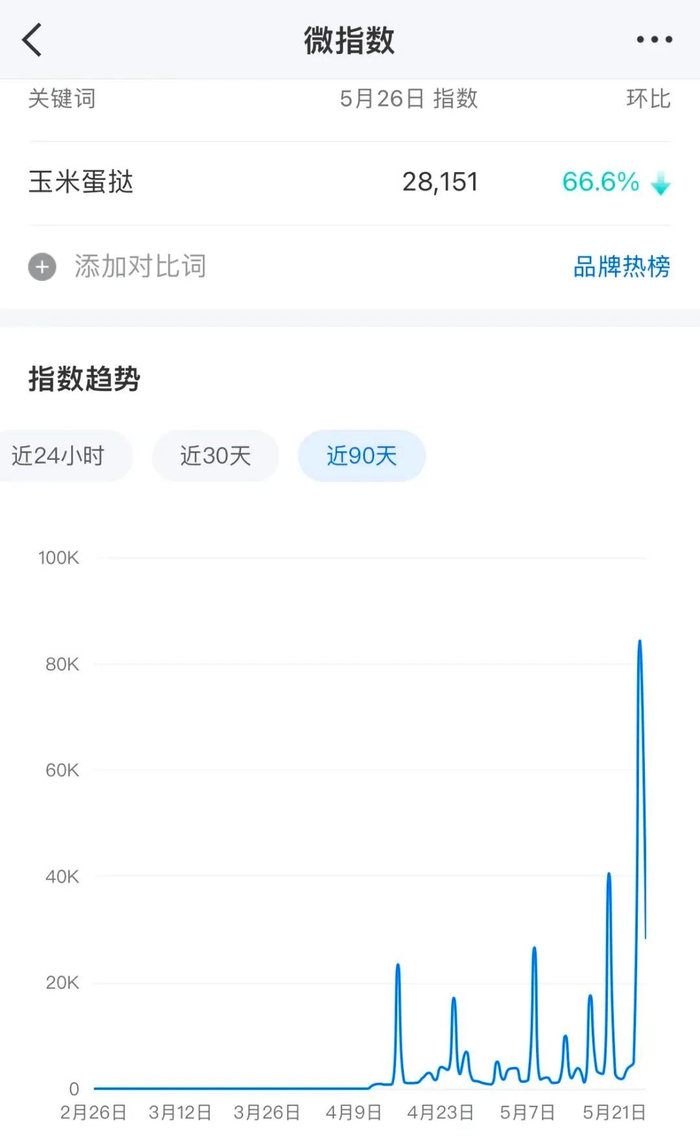Screen dimensions: 700x1138
Task: Tap the 5月26日 指数 column header
Action: (x=409, y=98)
